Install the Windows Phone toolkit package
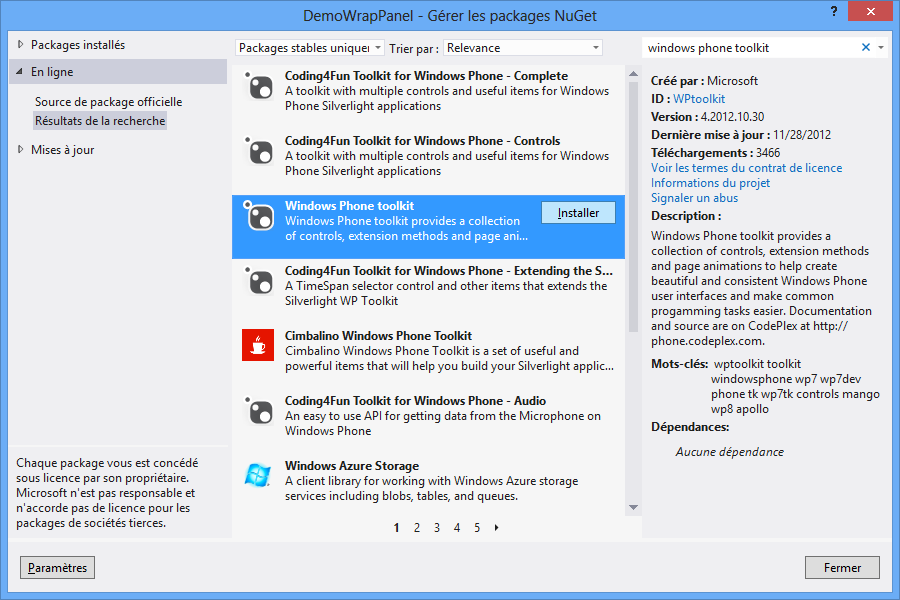Image resolution: width=900 pixels, height=600 pixels. point(578,213)
